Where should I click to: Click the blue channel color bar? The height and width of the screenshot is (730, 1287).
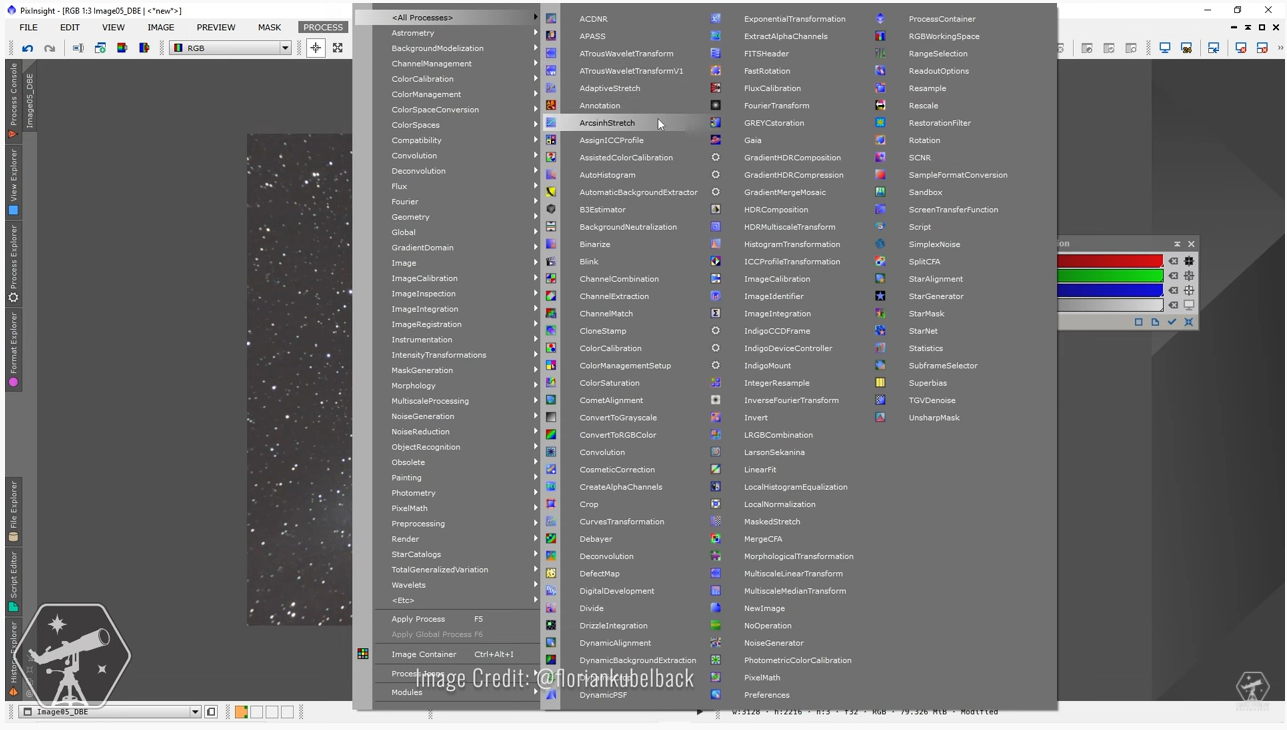pyautogui.click(x=1110, y=291)
